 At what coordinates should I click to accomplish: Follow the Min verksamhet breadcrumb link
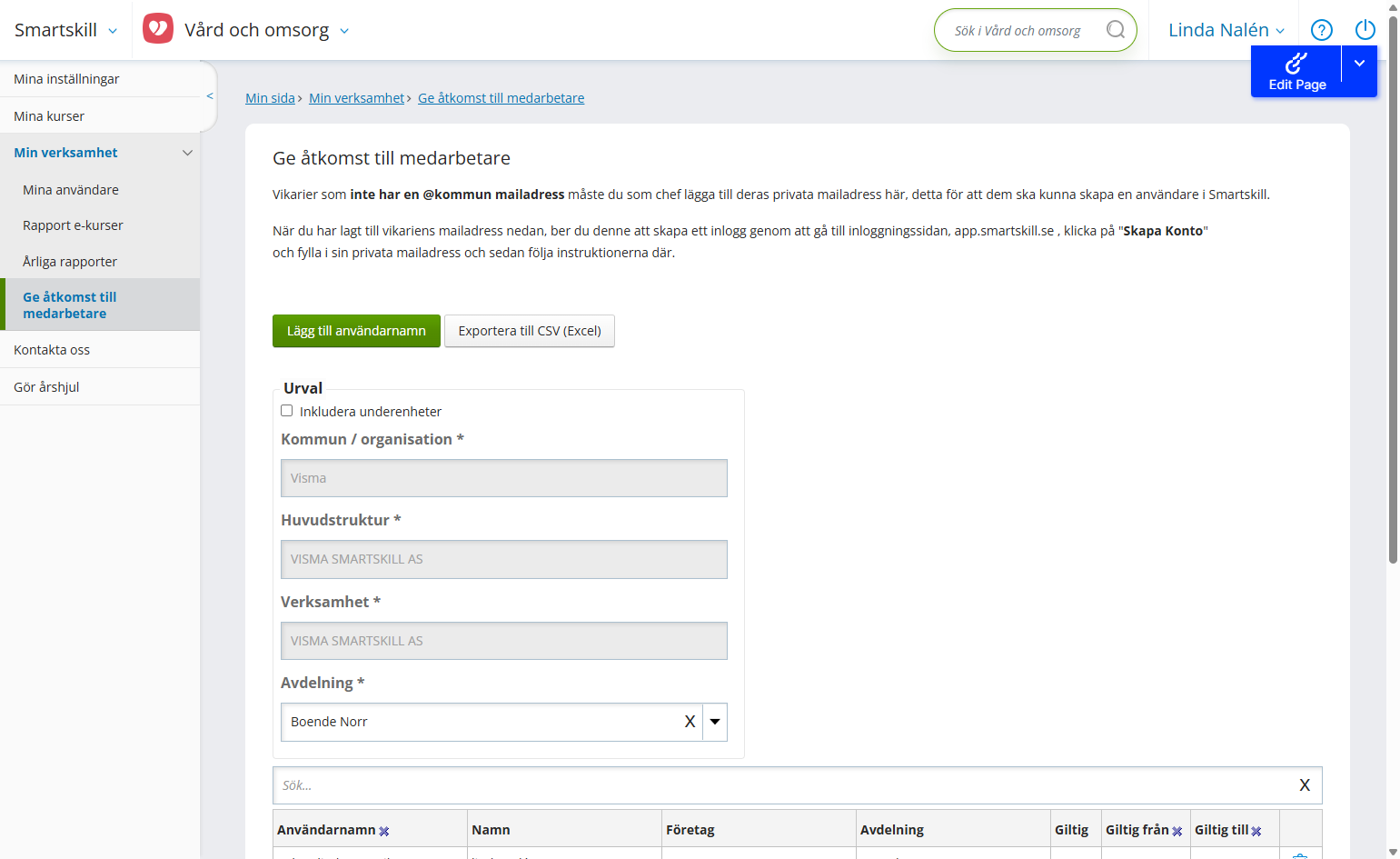pyautogui.click(x=356, y=98)
